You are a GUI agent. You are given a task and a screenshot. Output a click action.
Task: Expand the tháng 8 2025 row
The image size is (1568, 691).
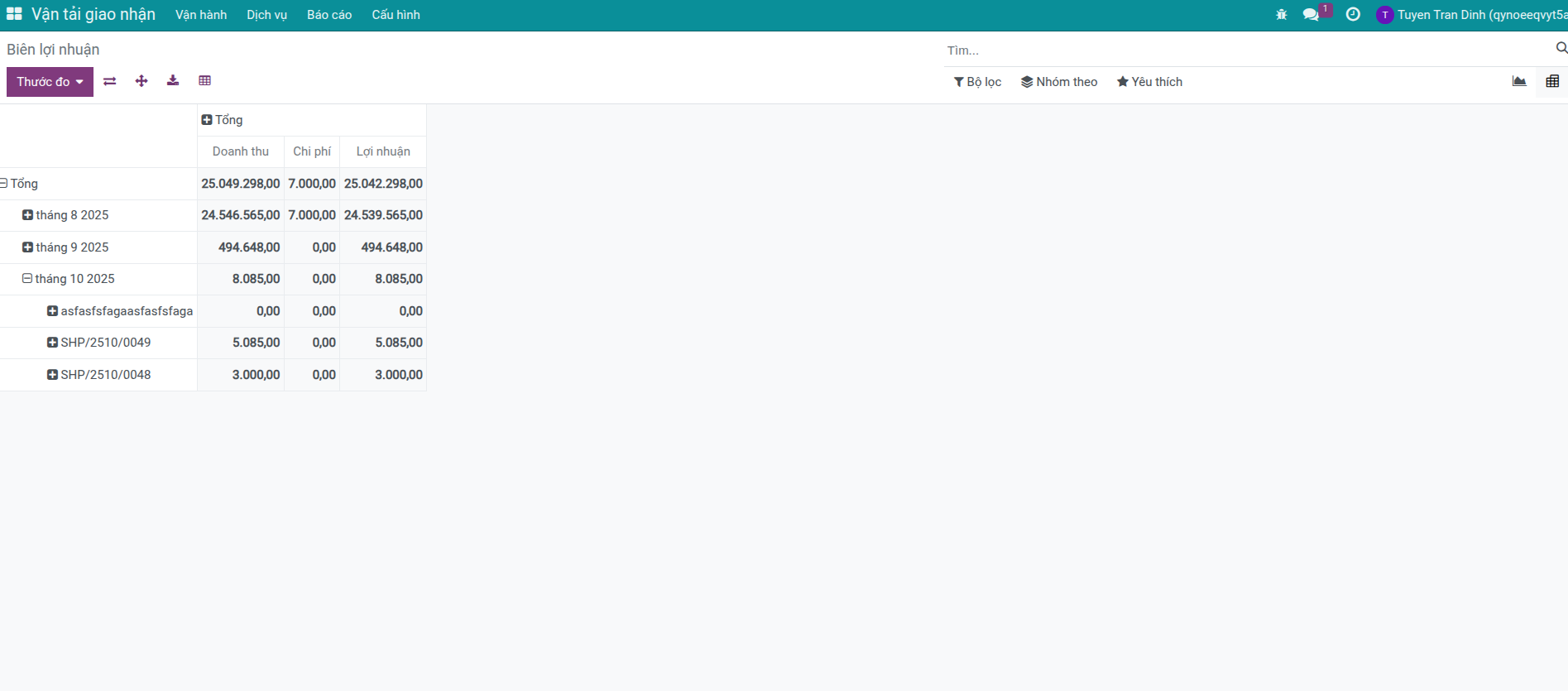66,215
